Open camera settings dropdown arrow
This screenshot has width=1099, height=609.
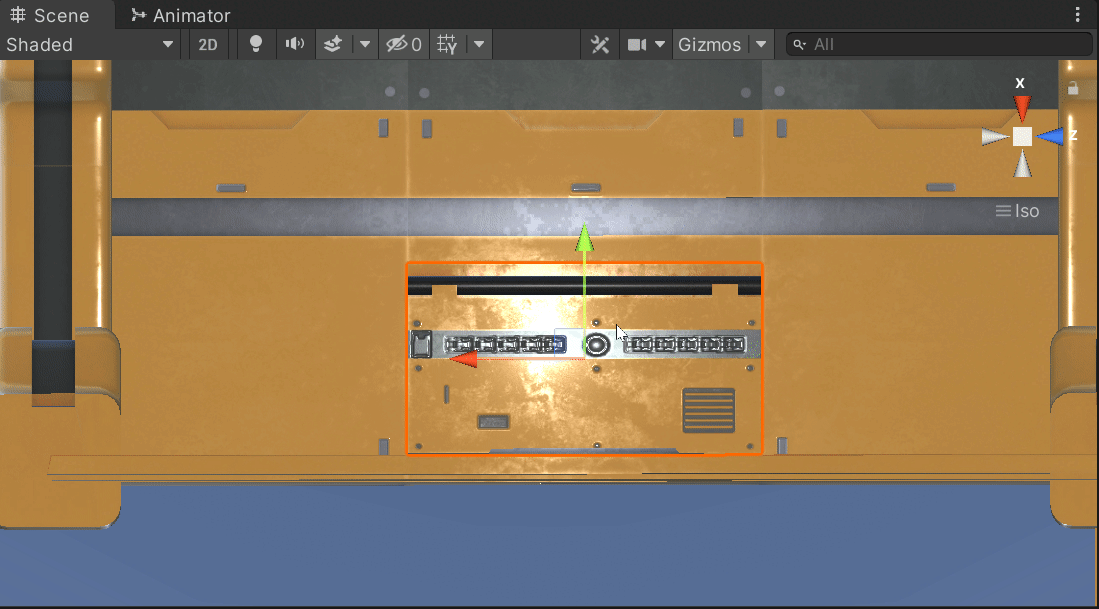pyautogui.click(x=660, y=45)
